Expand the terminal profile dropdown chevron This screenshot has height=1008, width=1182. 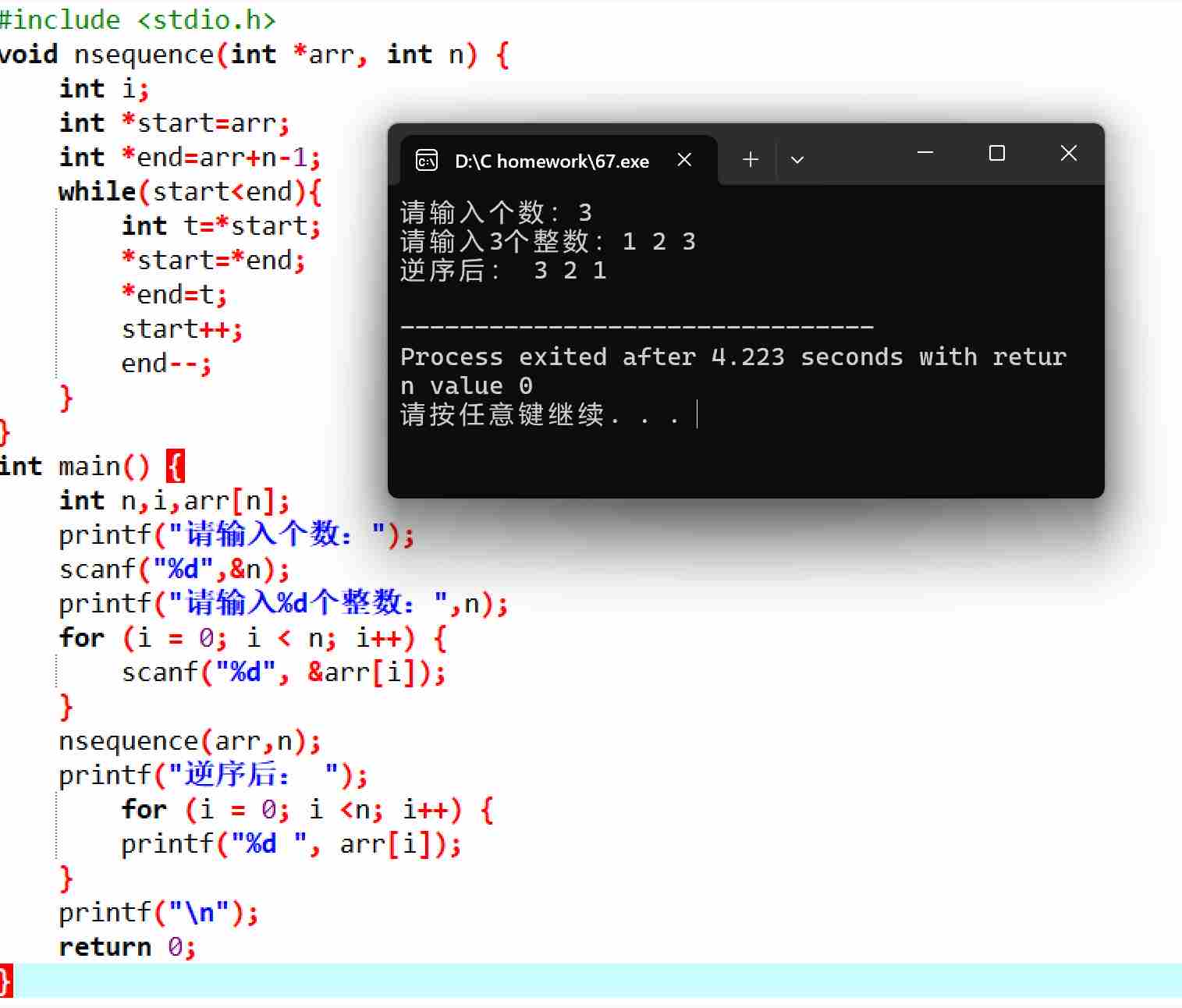pyautogui.click(x=797, y=160)
